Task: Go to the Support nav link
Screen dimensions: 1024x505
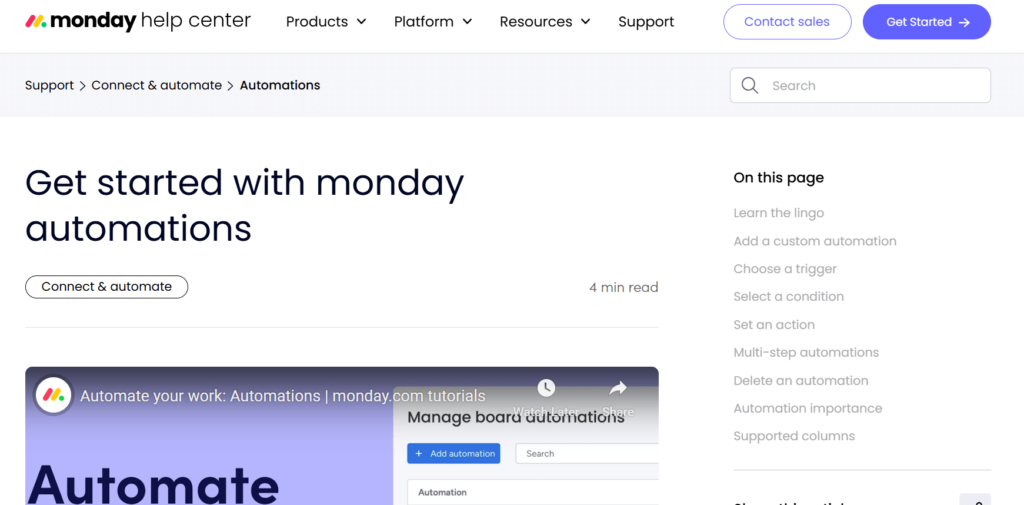Action: click(646, 22)
